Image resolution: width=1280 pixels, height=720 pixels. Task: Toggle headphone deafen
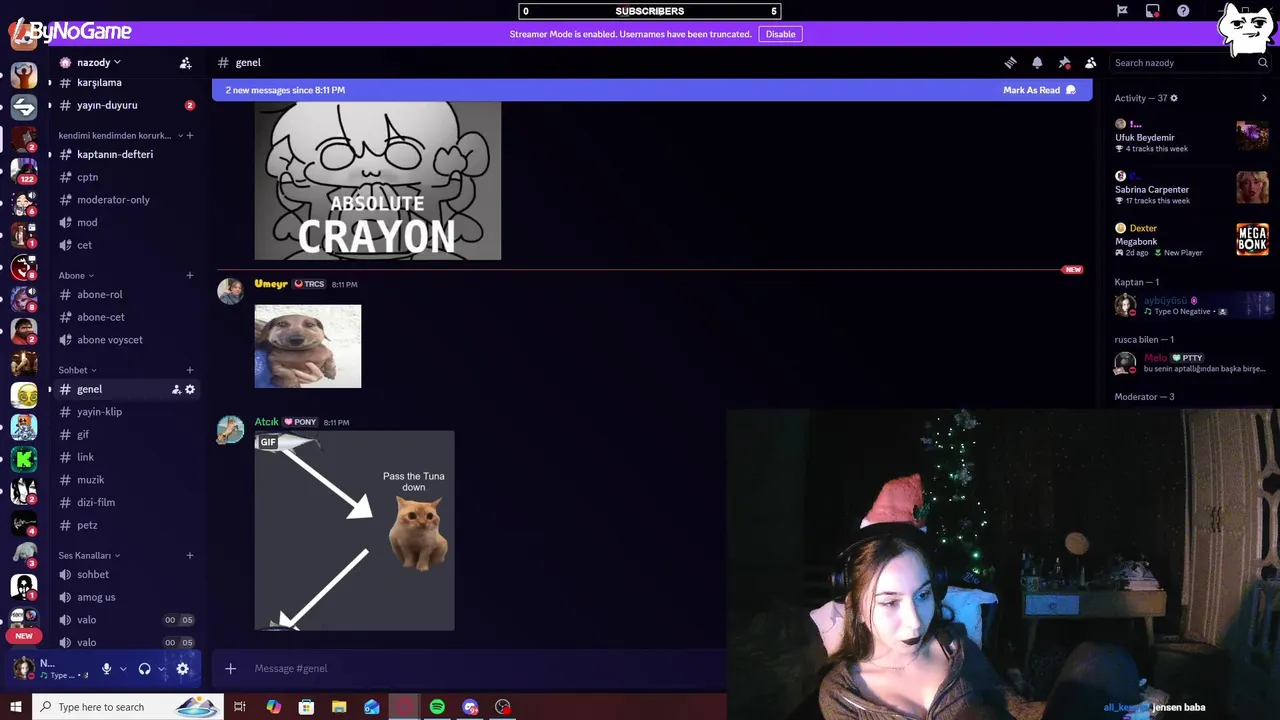[x=145, y=669]
